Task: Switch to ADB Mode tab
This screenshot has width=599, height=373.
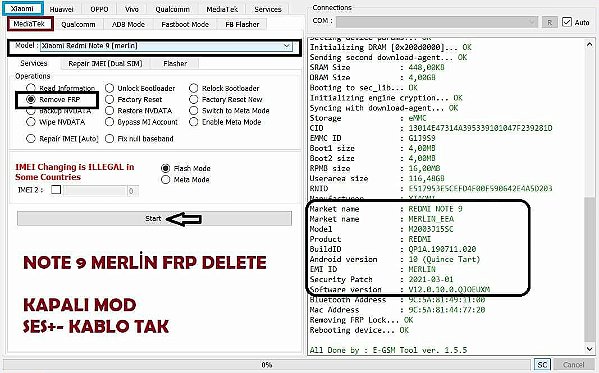Action: [x=128, y=24]
